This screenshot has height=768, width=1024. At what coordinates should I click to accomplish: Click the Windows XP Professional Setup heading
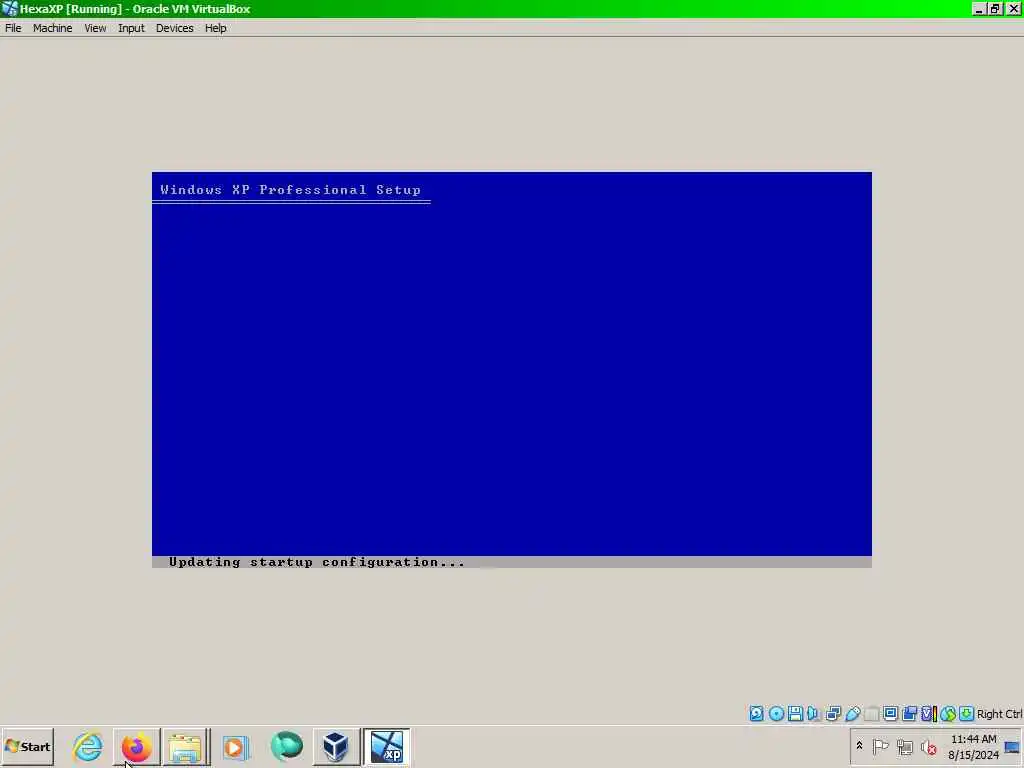pos(290,190)
